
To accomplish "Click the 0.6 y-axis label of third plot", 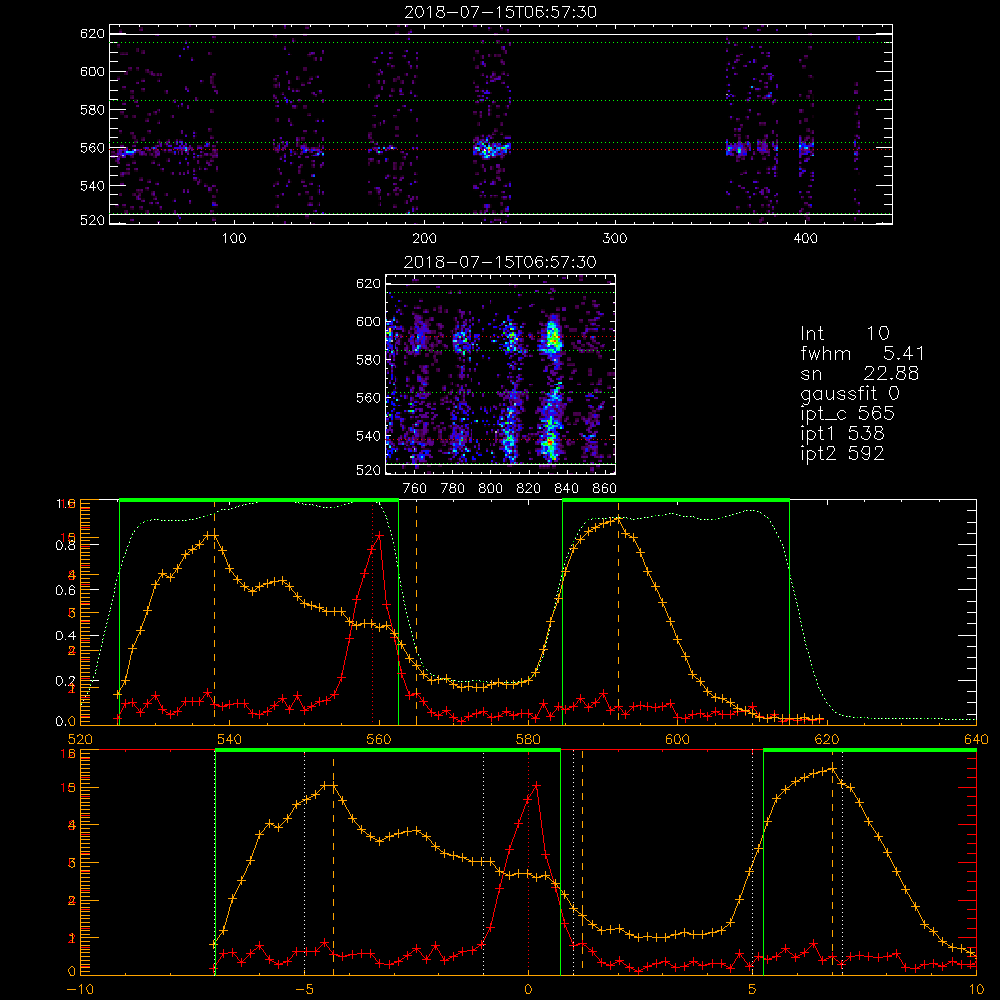I will click(66, 591).
